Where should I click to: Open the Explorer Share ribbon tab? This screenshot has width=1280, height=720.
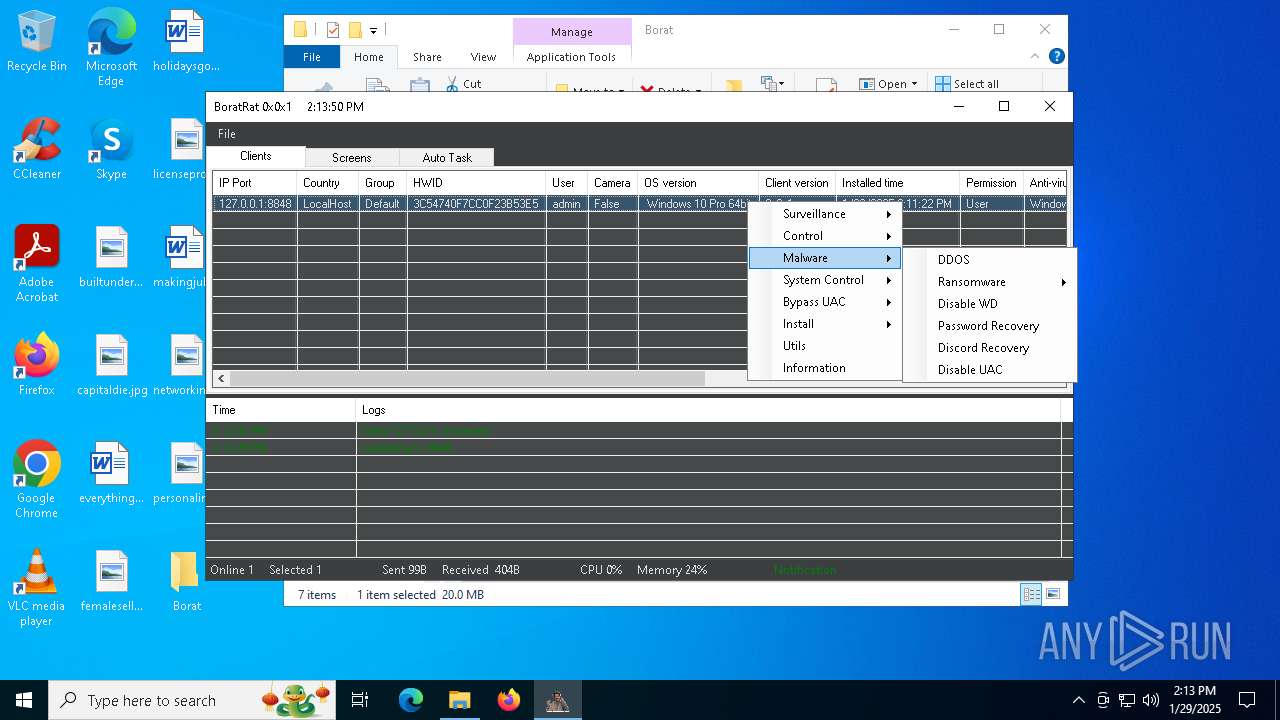coord(427,57)
